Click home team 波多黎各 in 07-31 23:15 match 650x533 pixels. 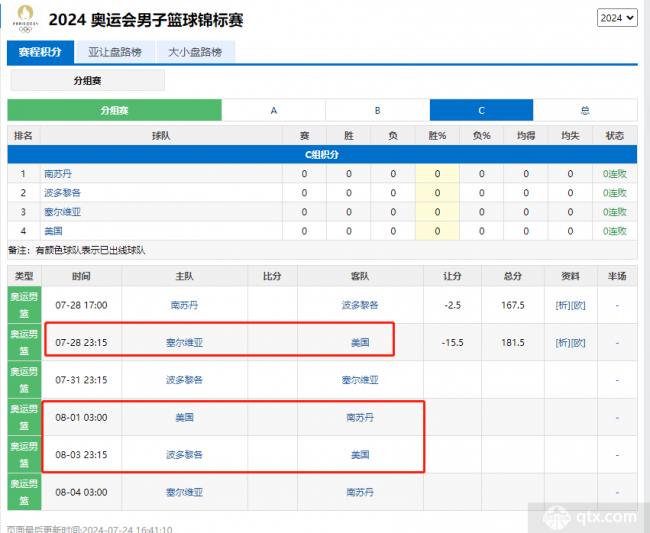point(184,380)
